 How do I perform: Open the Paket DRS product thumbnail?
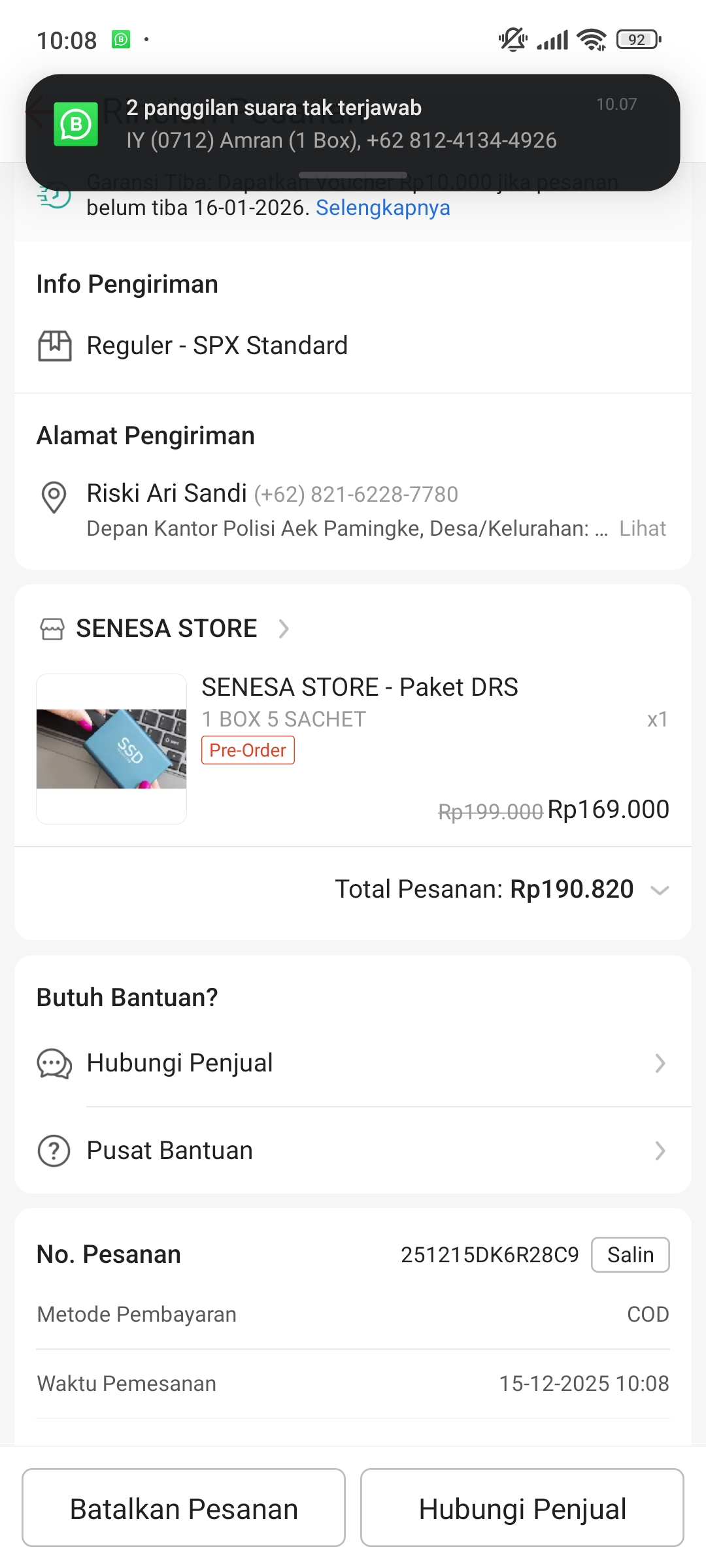coord(112,749)
